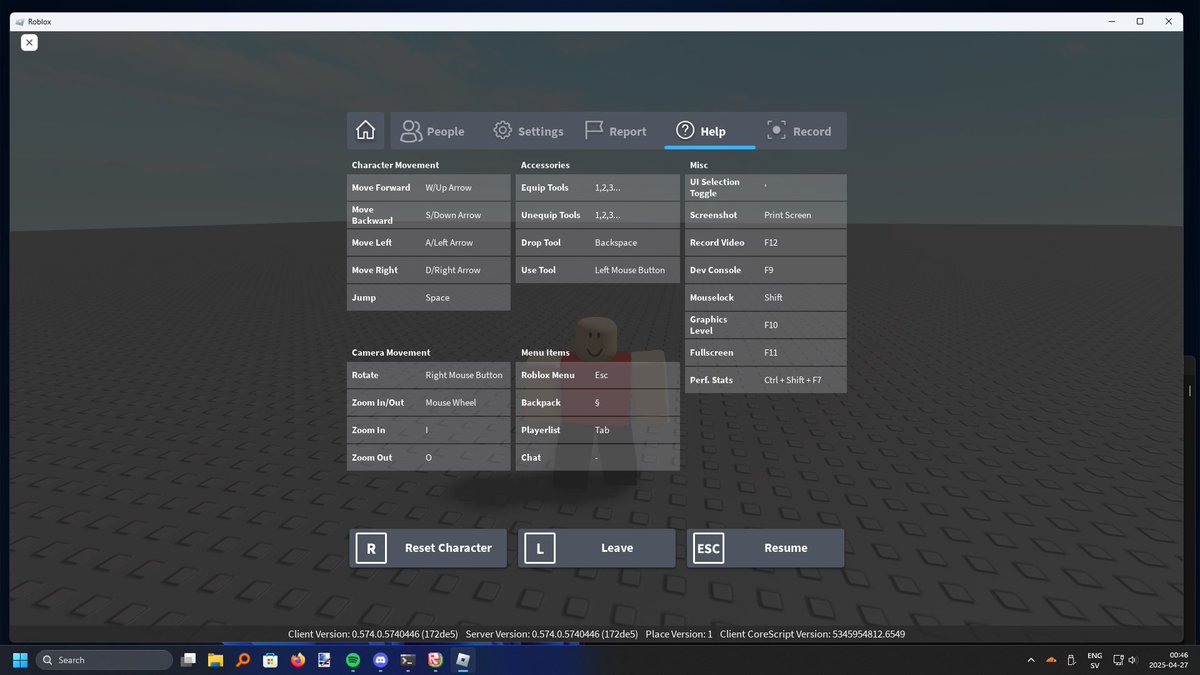Open the Settings tab

coord(528,131)
